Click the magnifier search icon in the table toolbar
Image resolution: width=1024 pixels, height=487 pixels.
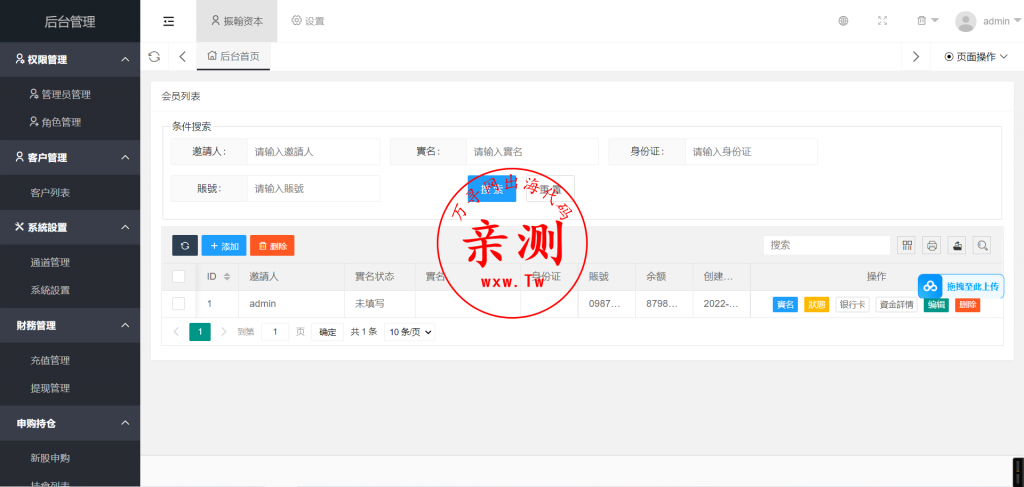pyautogui.click(x=982, y=245)
